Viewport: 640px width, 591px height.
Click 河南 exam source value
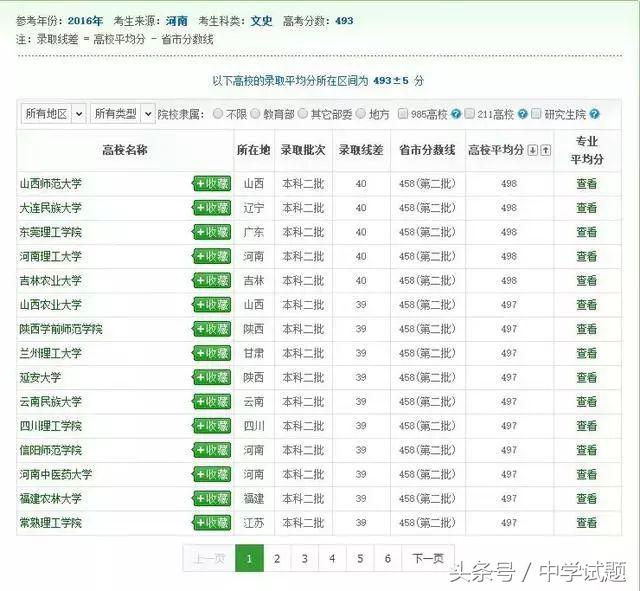[x=177, y=21]
